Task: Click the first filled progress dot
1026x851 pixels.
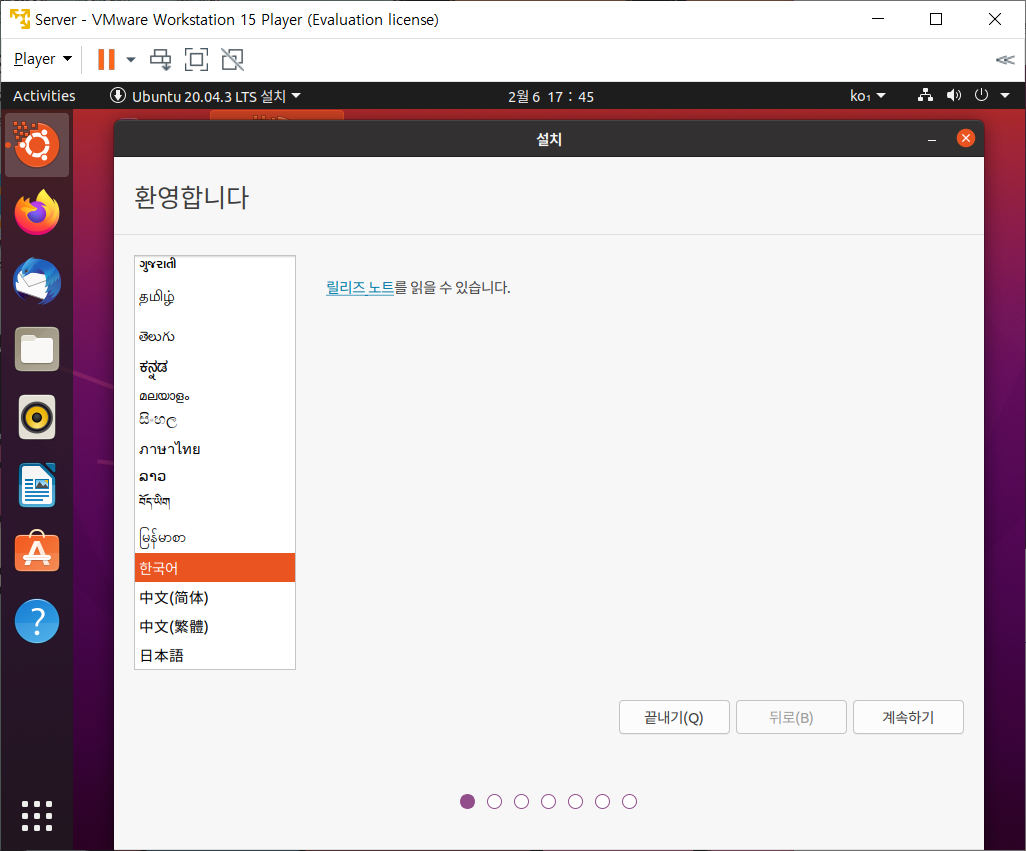Action: [467, 801]
